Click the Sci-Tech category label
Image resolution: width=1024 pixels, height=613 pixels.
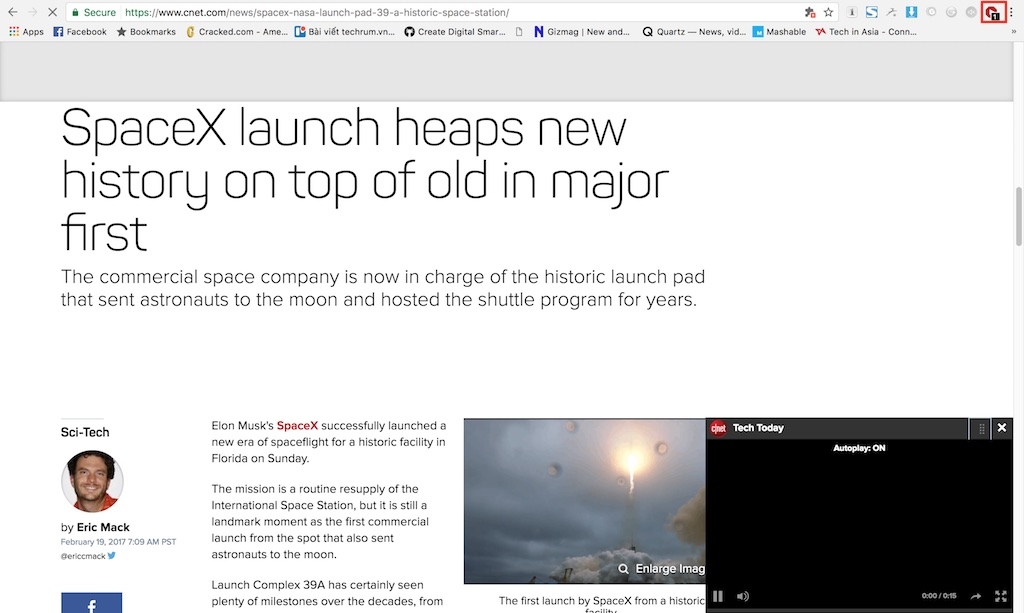85,432
